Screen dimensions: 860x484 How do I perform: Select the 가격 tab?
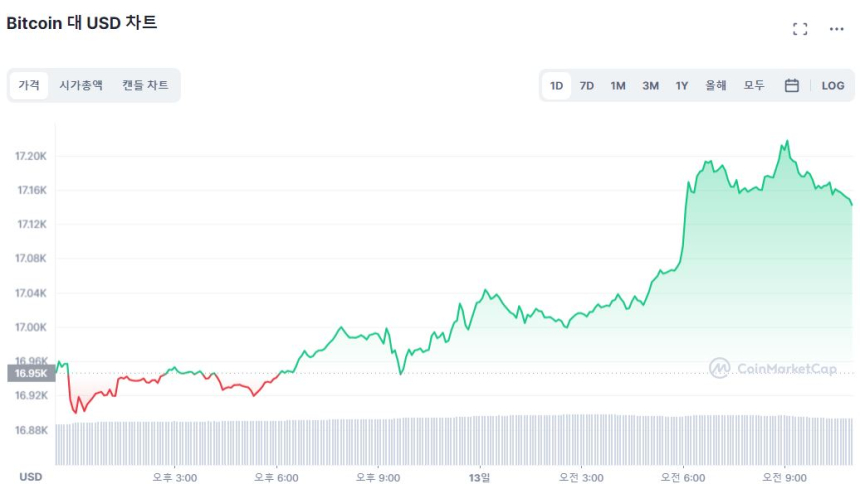(x=29, y=86)
